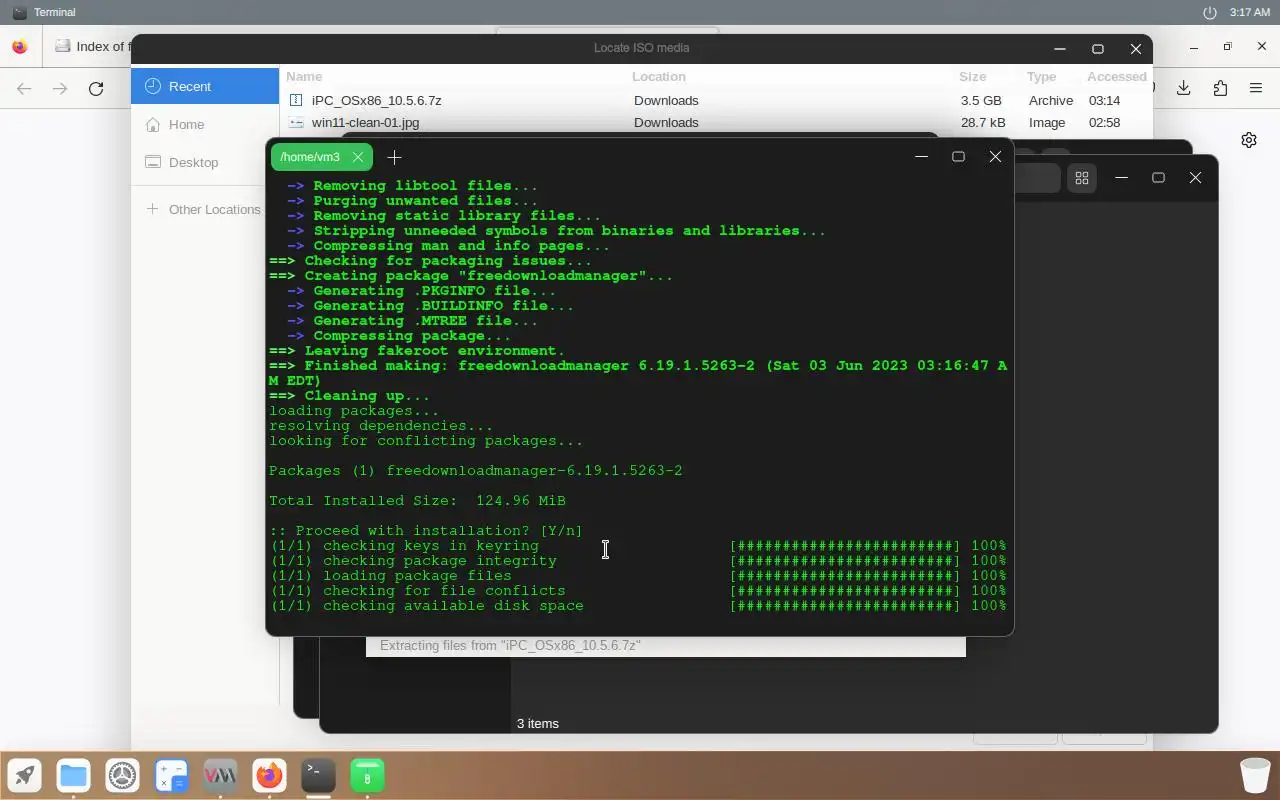The image size is (1280, 800).
Task: Open the Calculator from the dock
Action: 171,775
